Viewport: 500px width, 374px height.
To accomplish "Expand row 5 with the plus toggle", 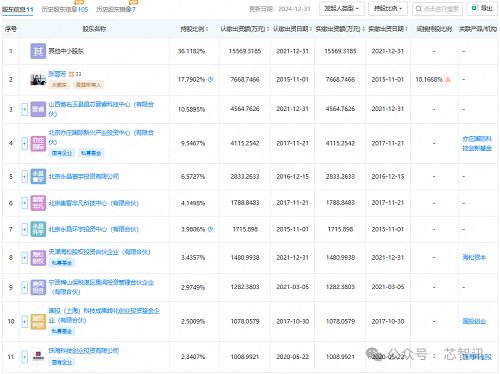I will pos(24,176).
